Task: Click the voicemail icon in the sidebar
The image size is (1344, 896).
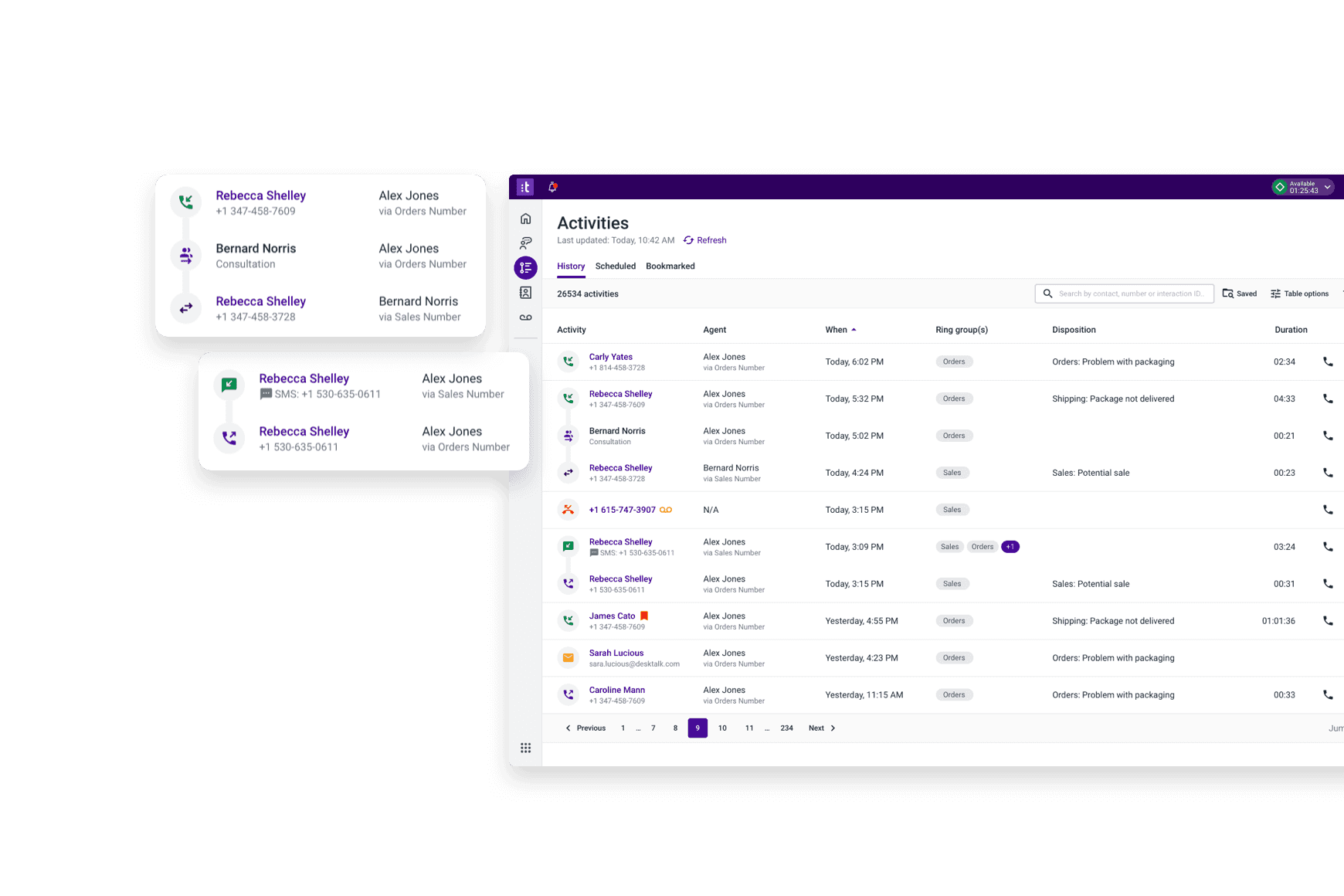Action: (x=525, y=317)
